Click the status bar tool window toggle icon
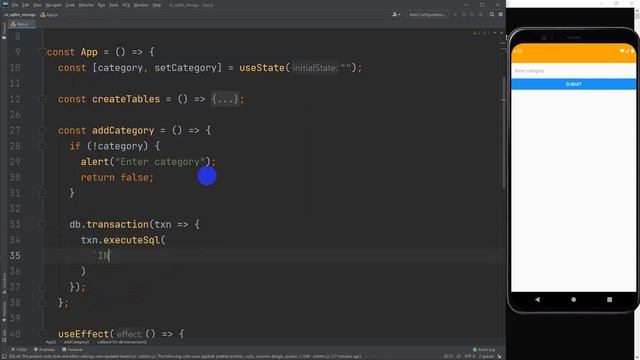Viewport: 640px width, 360px height. click(4, 356)
